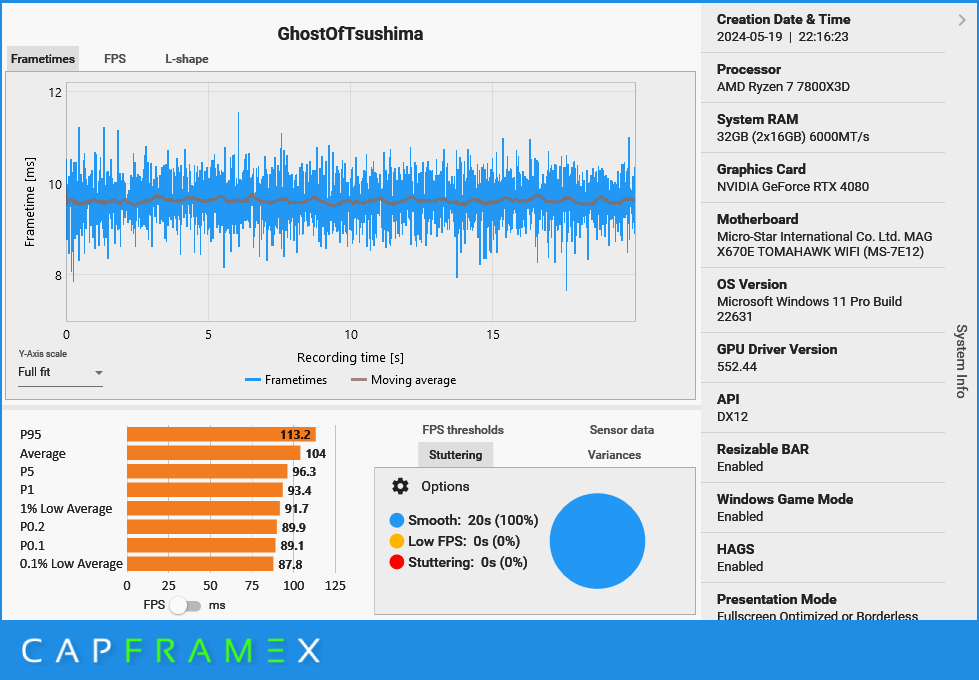
Task: Switch to the FPS chart tab
Action: [115, 59]
